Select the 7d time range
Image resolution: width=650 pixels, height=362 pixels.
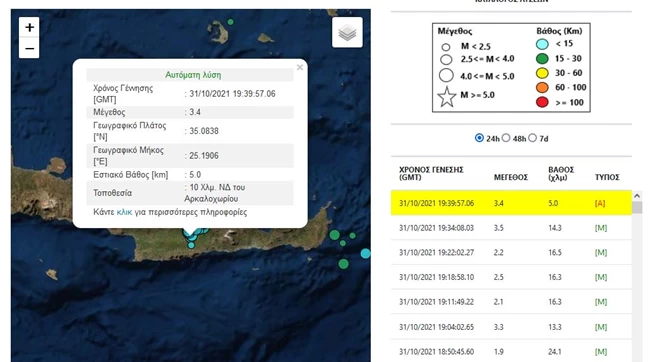click(533, 138)
